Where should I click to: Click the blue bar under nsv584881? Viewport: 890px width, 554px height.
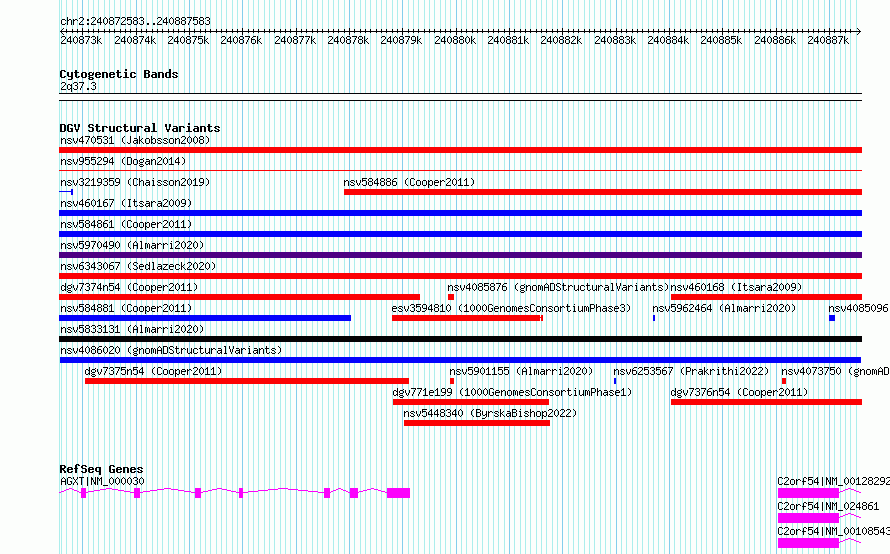pyautogui.click(x=205, y=318)
